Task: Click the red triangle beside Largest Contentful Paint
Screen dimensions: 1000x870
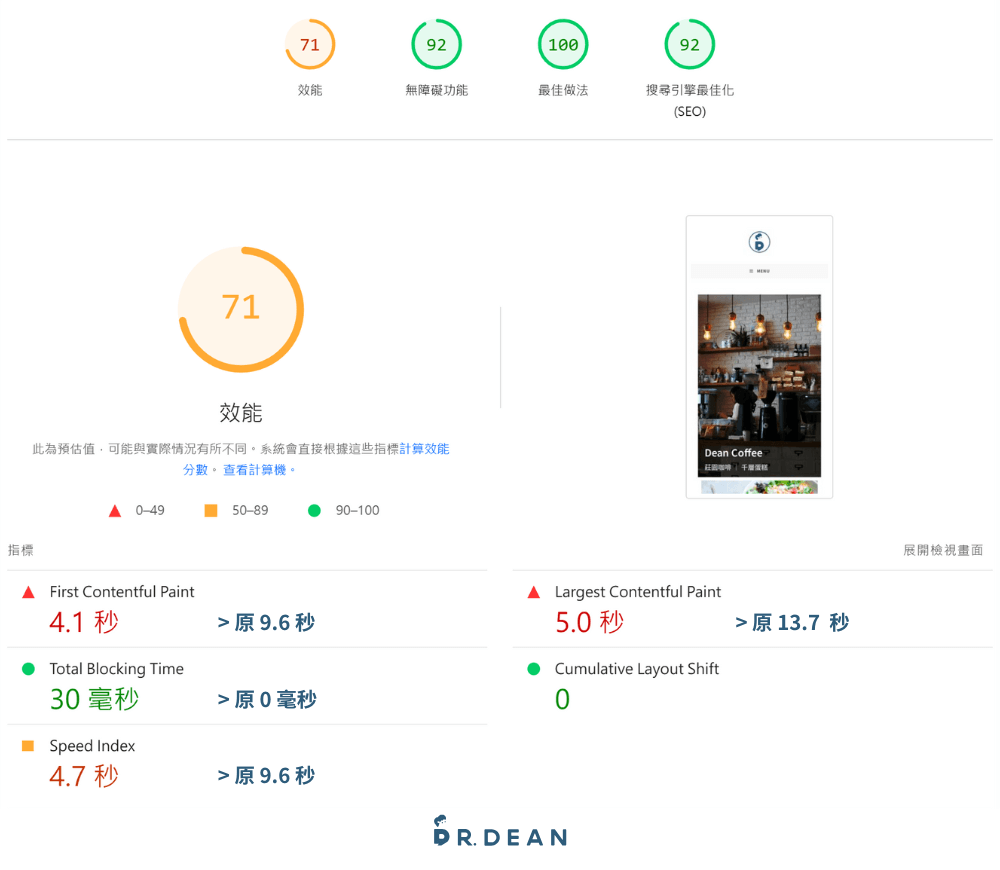Action: click(533, 591)
